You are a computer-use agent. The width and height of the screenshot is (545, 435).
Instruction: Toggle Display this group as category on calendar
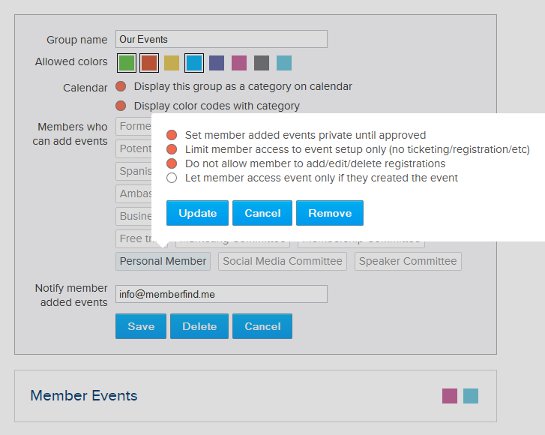(x=121, y=86)
